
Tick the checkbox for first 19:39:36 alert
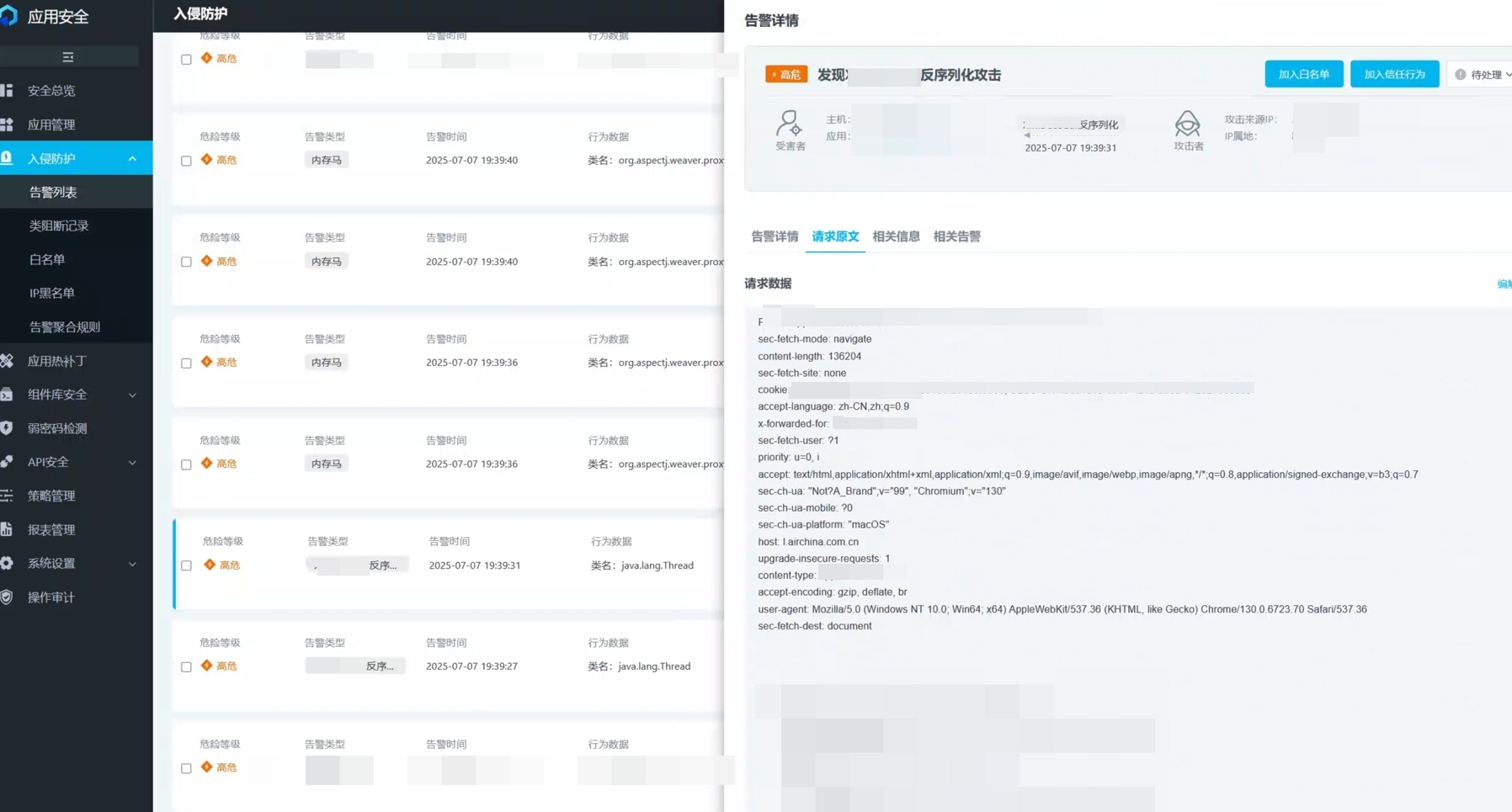[x=186, y=364]
